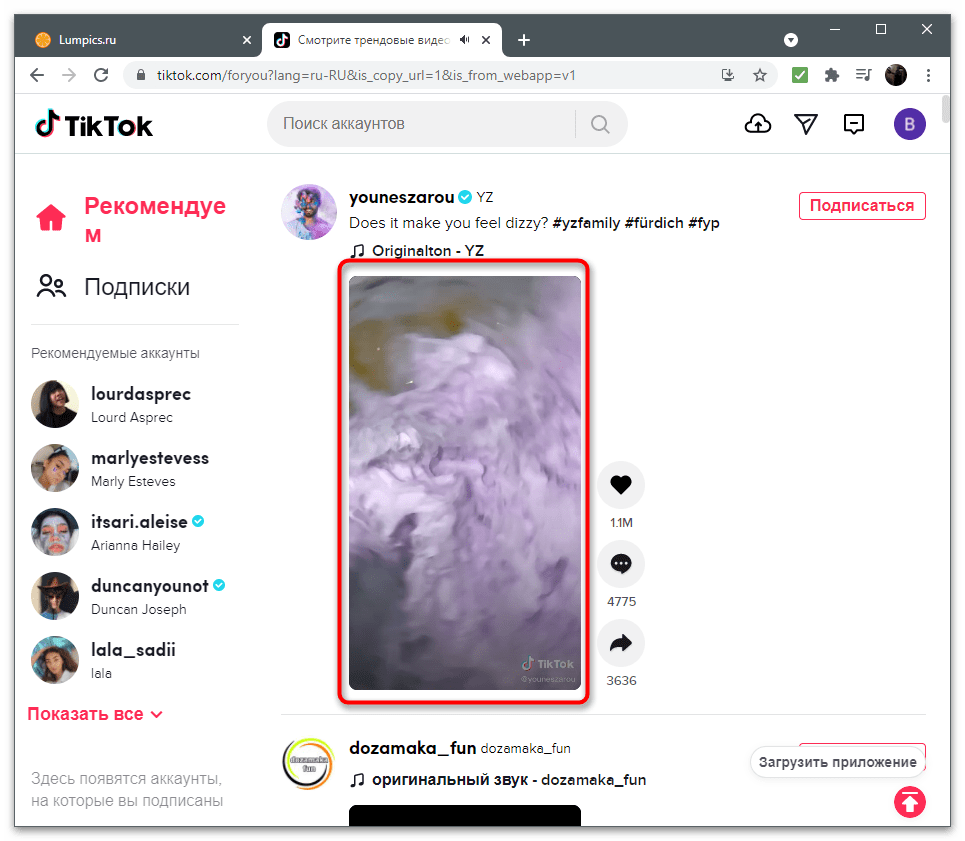The height and width of the screenshot is (841, 965).
Task: Open the purple B profile avatar
Action: [x=910, y=124]
